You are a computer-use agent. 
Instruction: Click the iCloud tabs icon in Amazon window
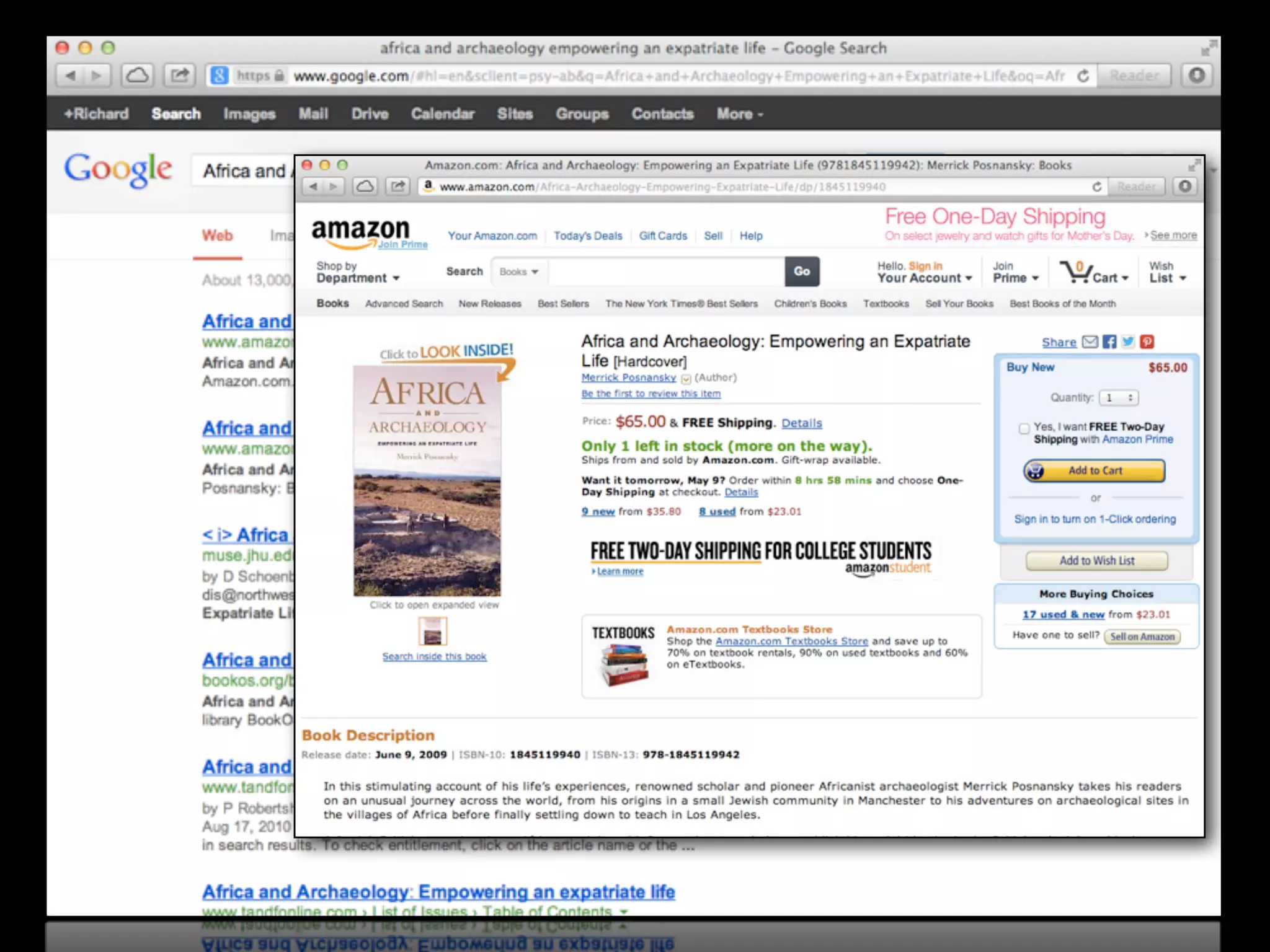(x=365, y=186)
